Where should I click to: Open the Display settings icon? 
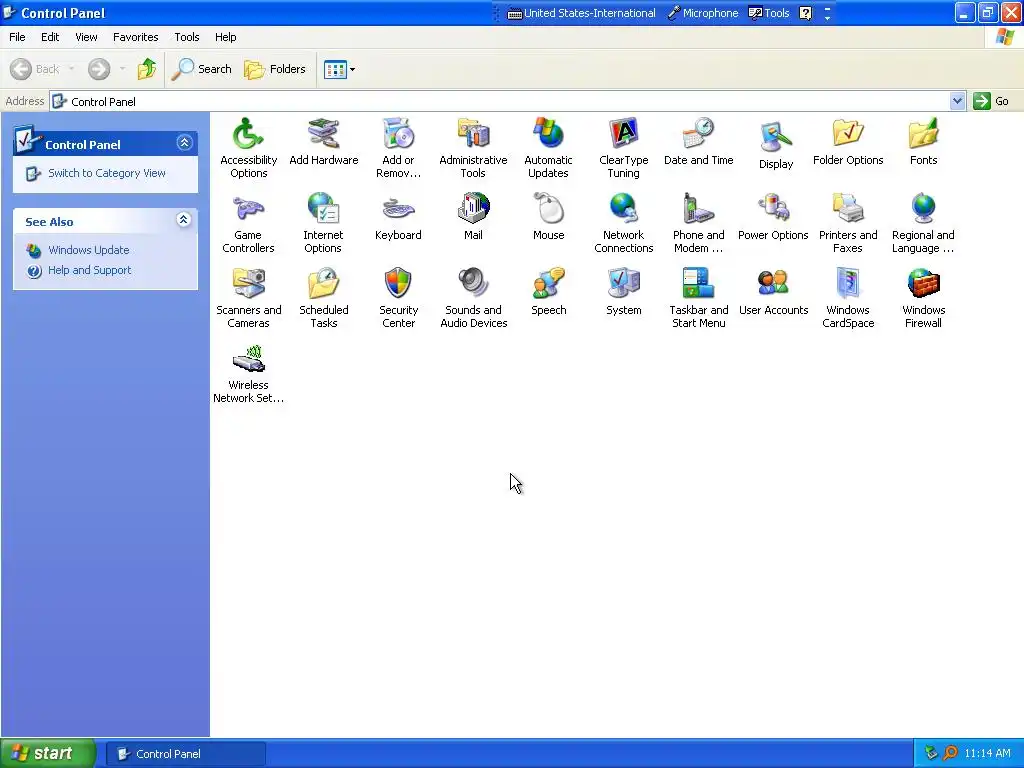pyautogui.click(x=775, y=137)
